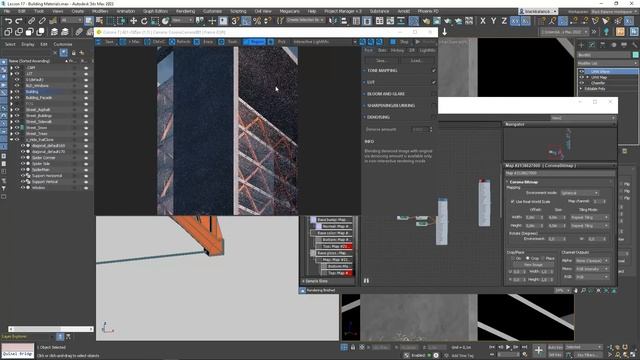640x360 pixels.
Task: Expand the Tone Mapping section
Action: [364, 71]
